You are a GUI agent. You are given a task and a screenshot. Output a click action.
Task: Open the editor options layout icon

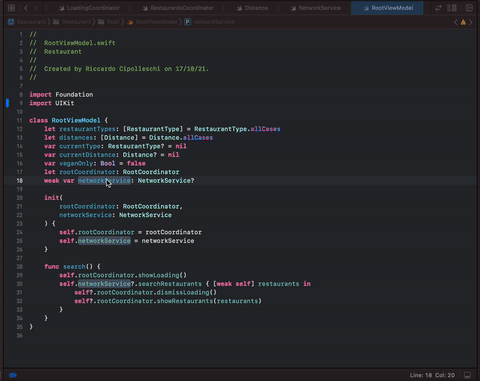[452, 8]
